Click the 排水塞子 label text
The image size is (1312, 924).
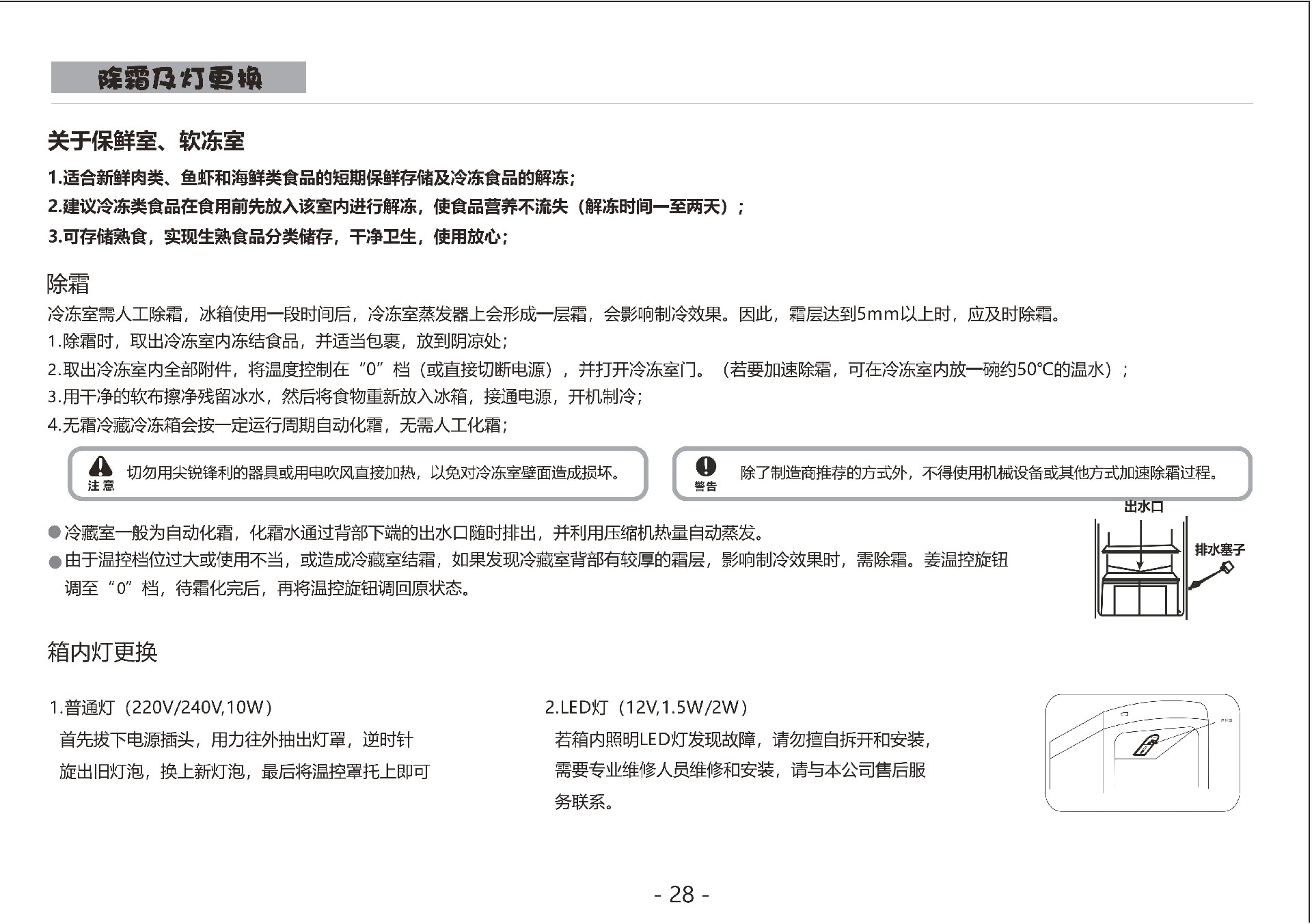pyautogui.click(x=1220, y=549)
